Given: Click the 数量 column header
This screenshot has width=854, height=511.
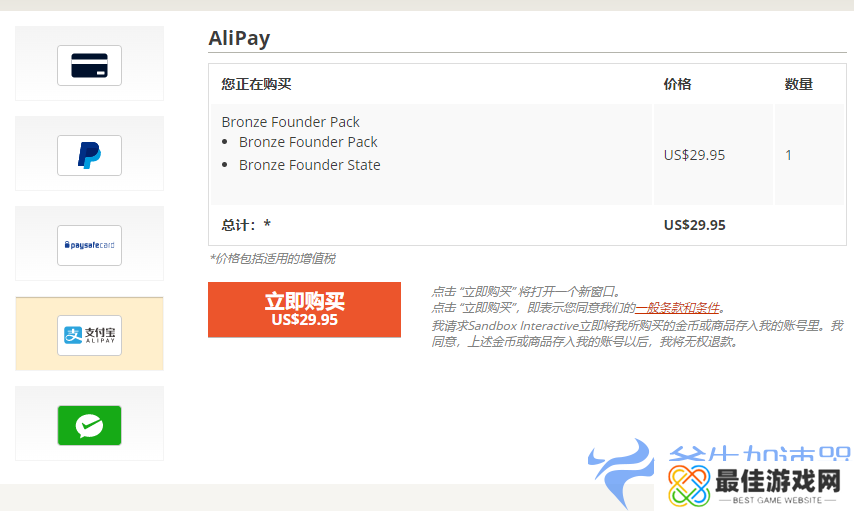Looking at the screenshot, I should (x=798, y=84).
